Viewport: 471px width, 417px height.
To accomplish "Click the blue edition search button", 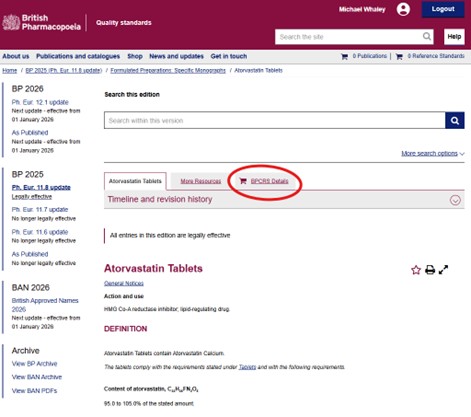I will [x=455, y=120].
